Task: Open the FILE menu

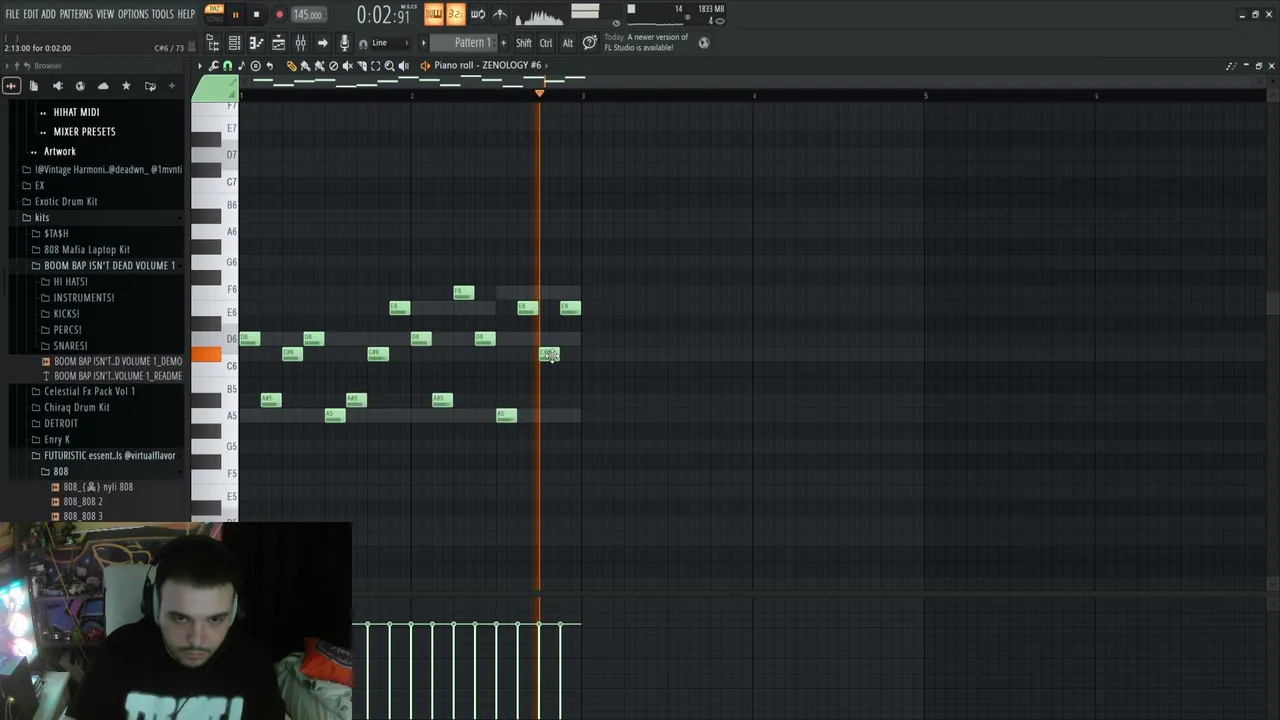Action: pyautogui.click(x=12, y=14)
